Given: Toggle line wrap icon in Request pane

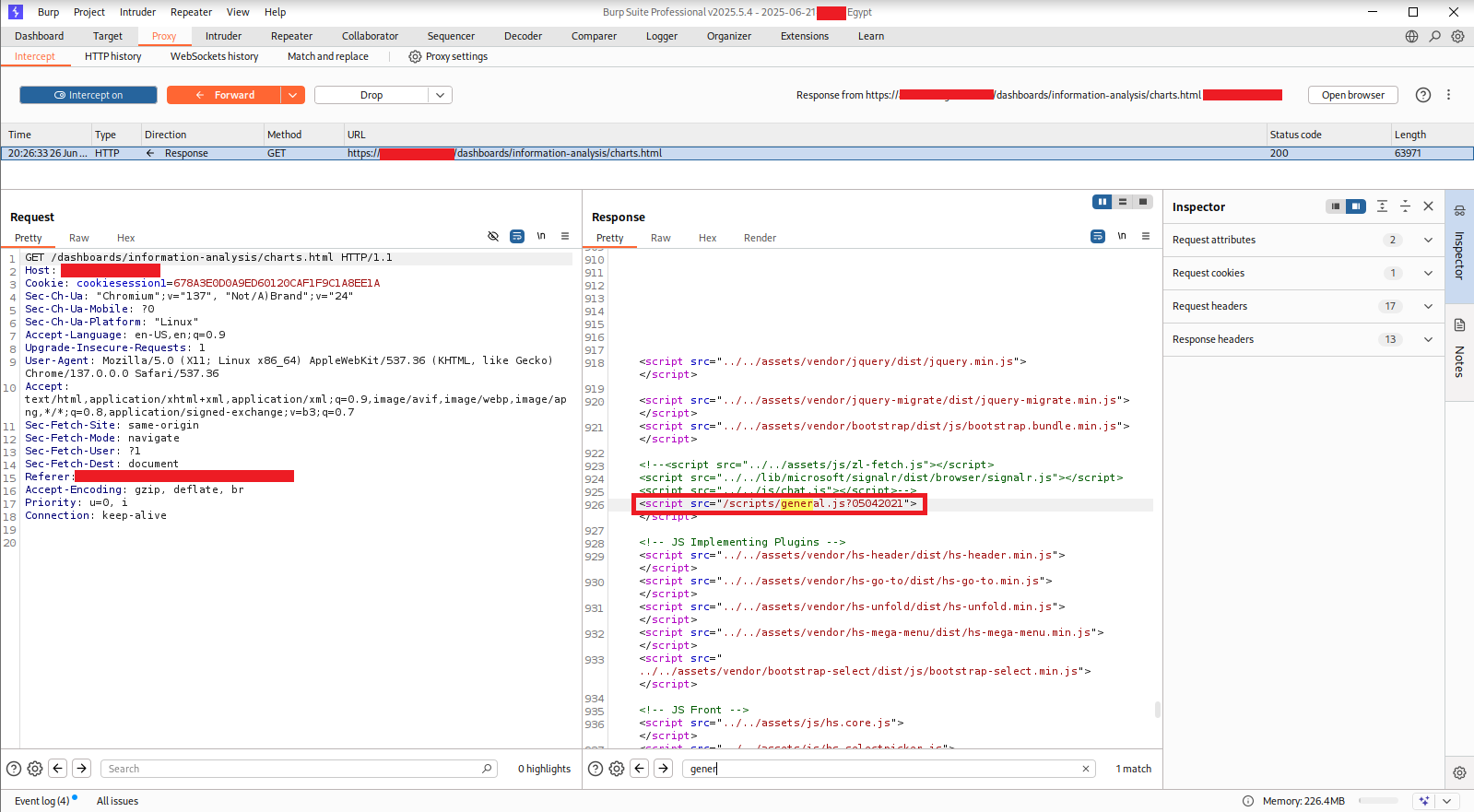Looking at the screenshot, I should pyautogui.click(x=517, y=237).
